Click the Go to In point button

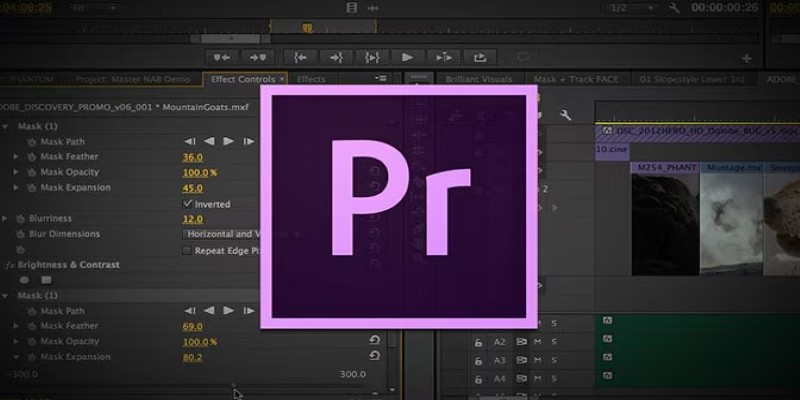point(299,58)
